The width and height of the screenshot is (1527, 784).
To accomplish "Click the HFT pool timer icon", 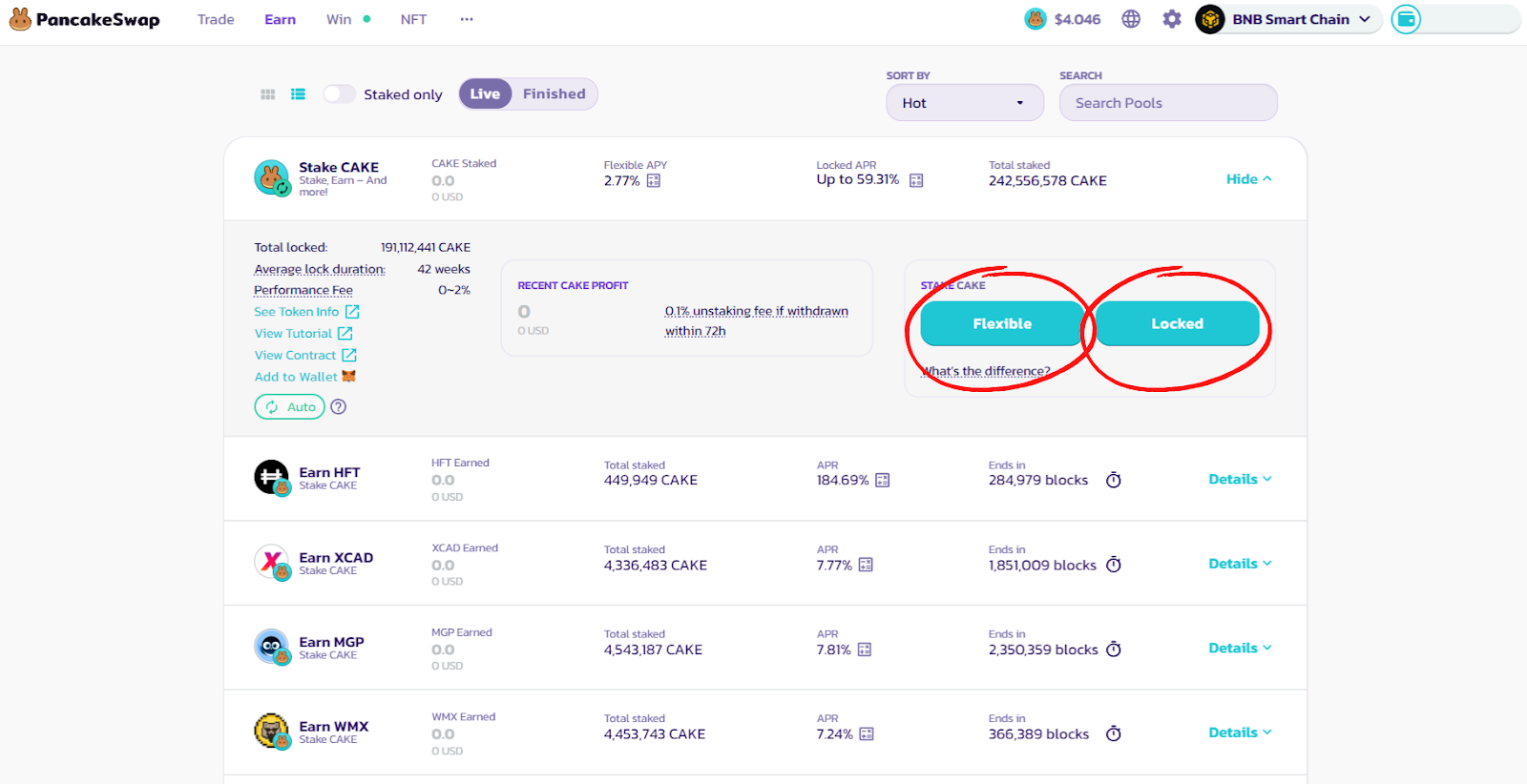I will 1114,480.
